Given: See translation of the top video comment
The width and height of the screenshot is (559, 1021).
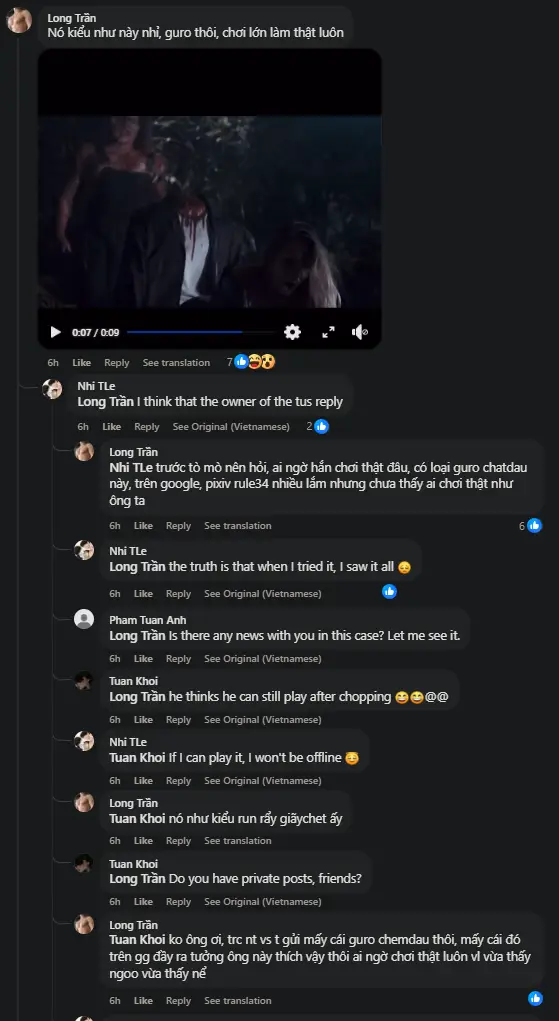Looking at the screenshot, I should (x=177, y=363).
